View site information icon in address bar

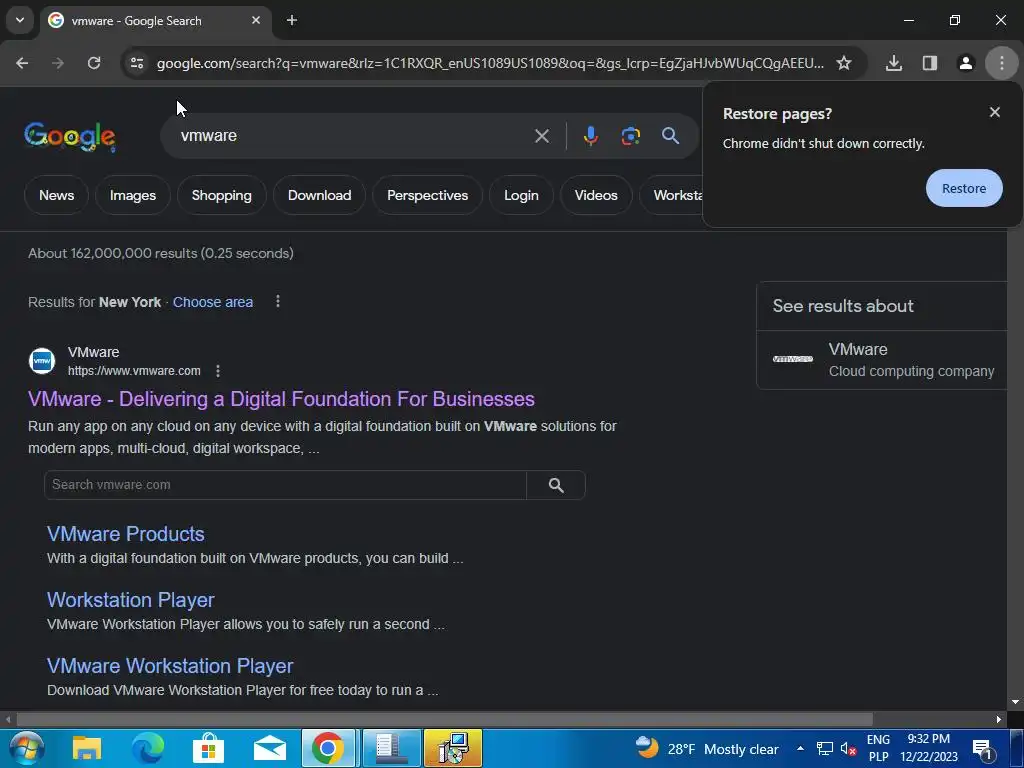click(136, 63)
